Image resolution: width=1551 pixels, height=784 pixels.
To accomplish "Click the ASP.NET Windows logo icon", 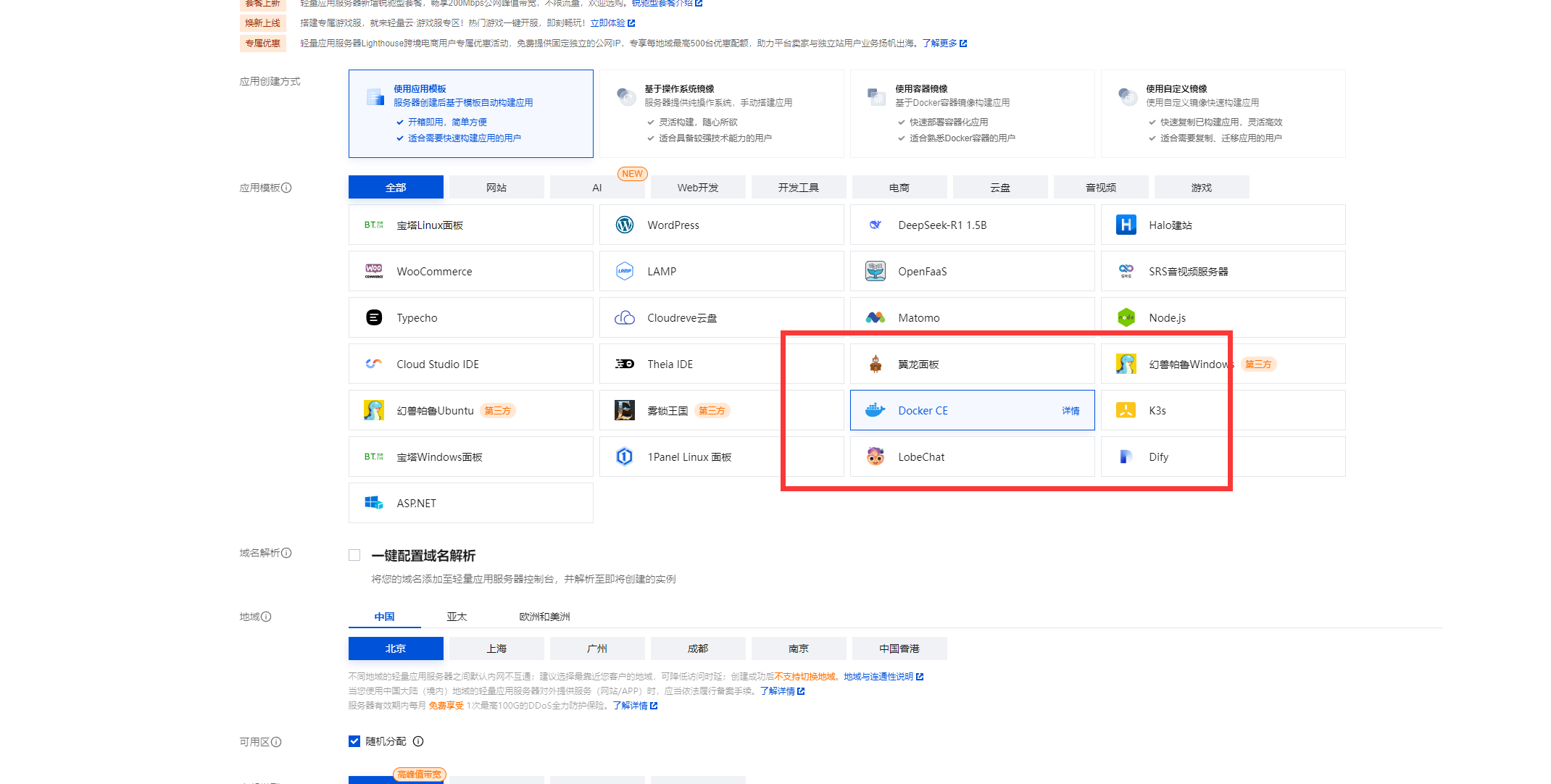I will (x=374, y=504).
